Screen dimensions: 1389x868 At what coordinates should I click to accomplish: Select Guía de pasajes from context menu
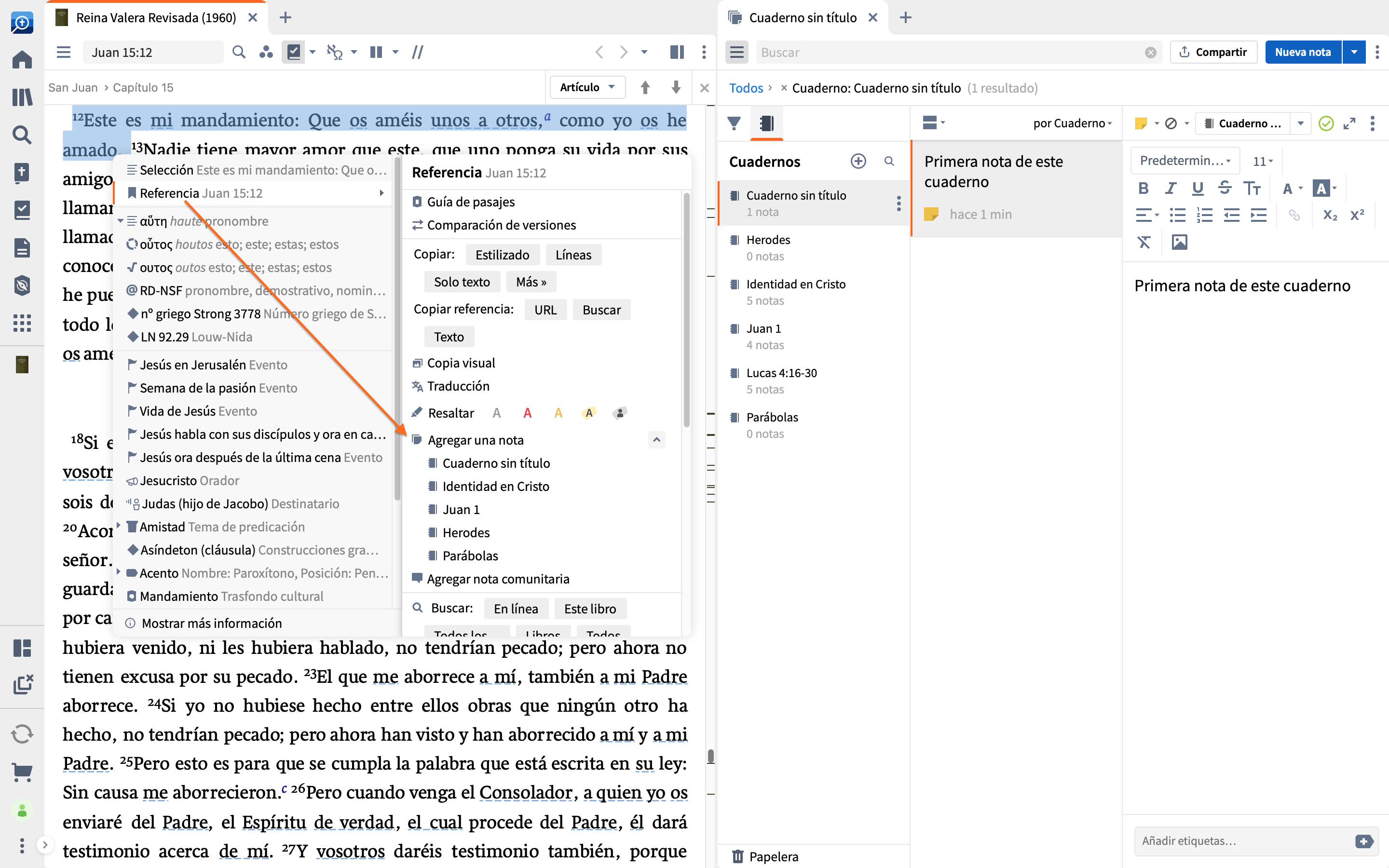point(471,202)
